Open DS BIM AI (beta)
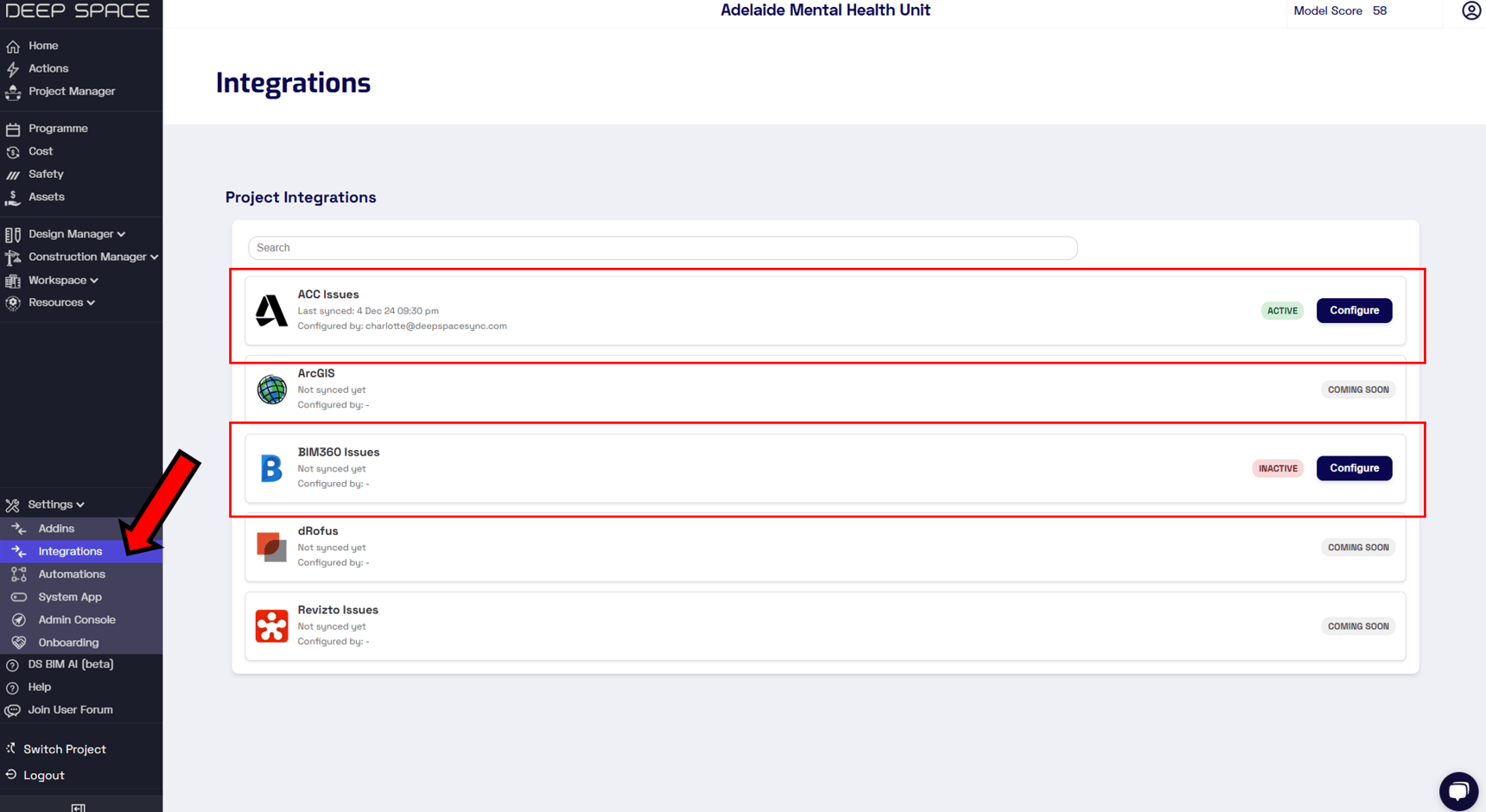 (x=70, y=664)
